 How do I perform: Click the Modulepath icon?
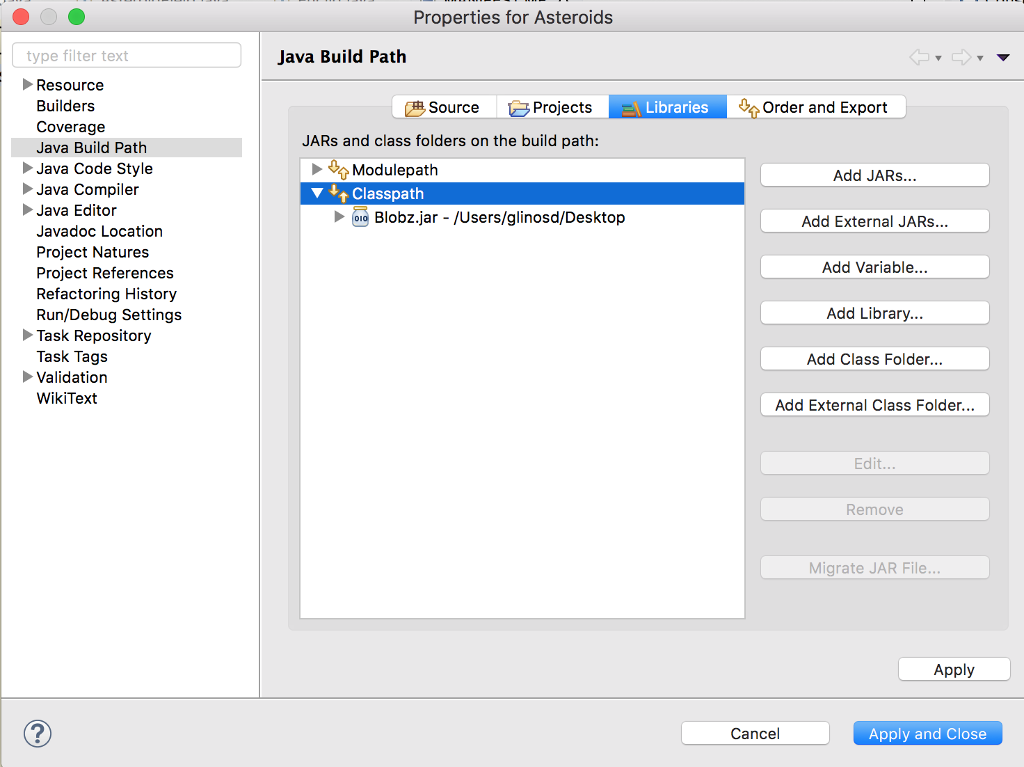(x=340, y=170)
